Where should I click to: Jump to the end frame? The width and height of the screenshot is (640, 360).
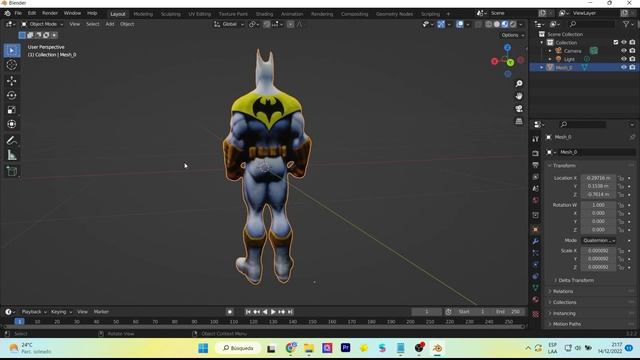tap(290, 312)
